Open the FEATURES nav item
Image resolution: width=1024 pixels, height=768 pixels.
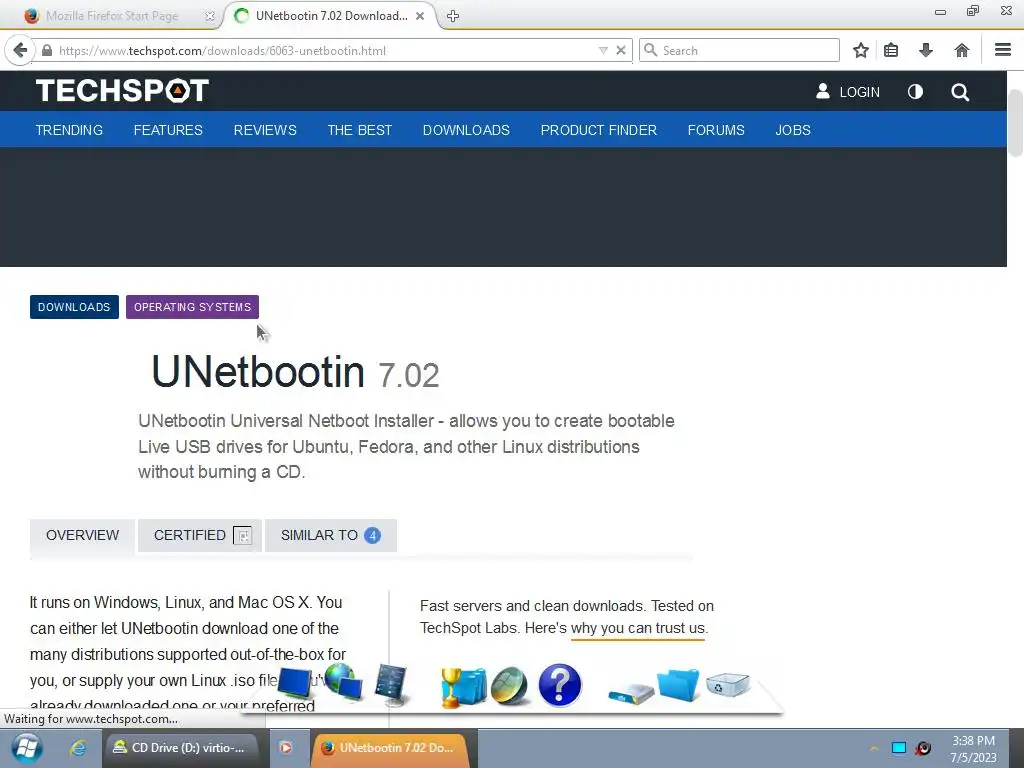[x=168, y=130]
